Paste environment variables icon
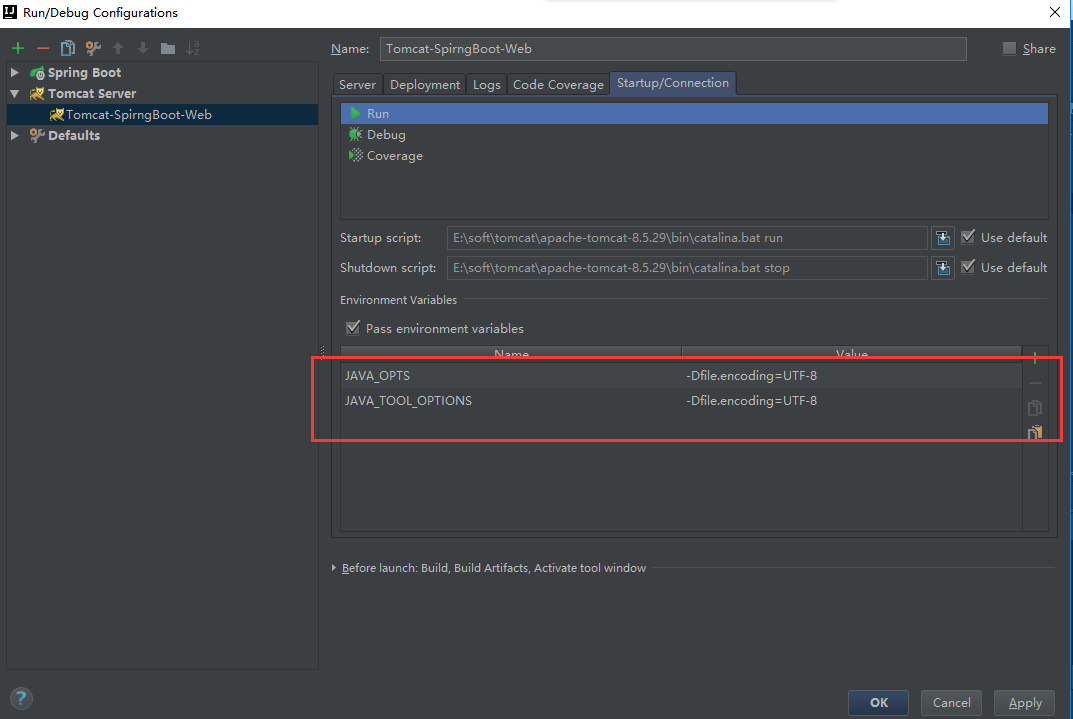This screenshot has height=719, width=1073. [x=1035, y=432]
